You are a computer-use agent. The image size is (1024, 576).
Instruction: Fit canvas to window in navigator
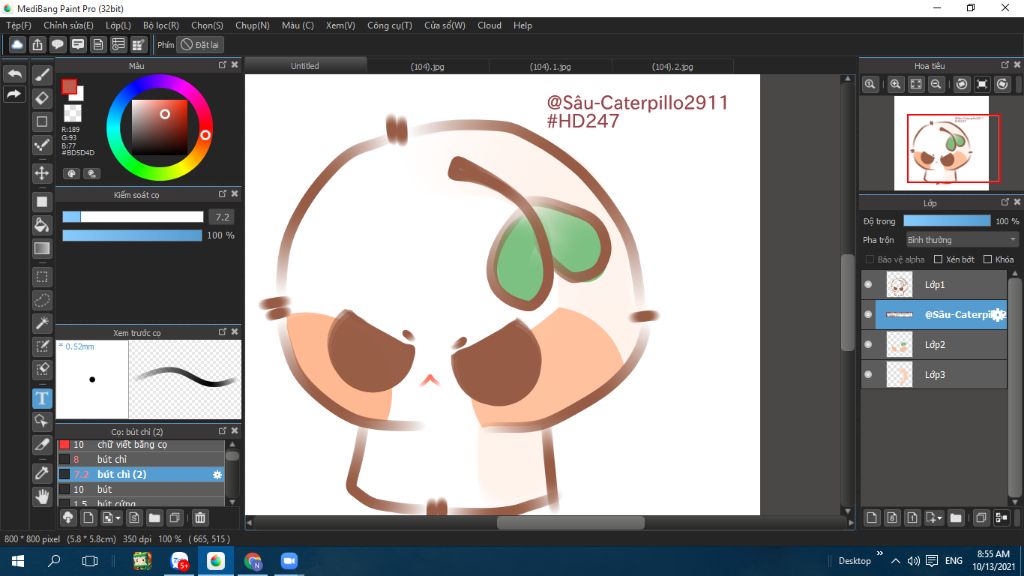pyautogui.click(x=916, y=84)
